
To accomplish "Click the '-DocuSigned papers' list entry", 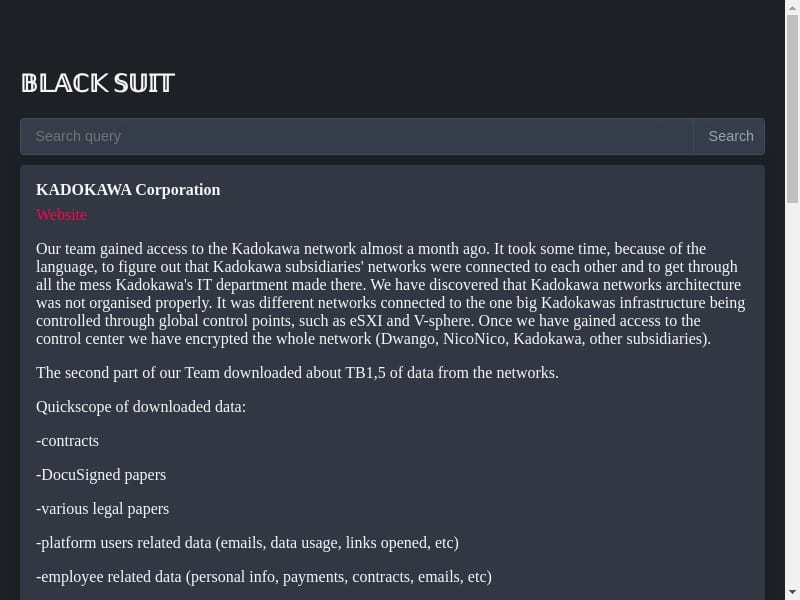I will click(101, 475).
